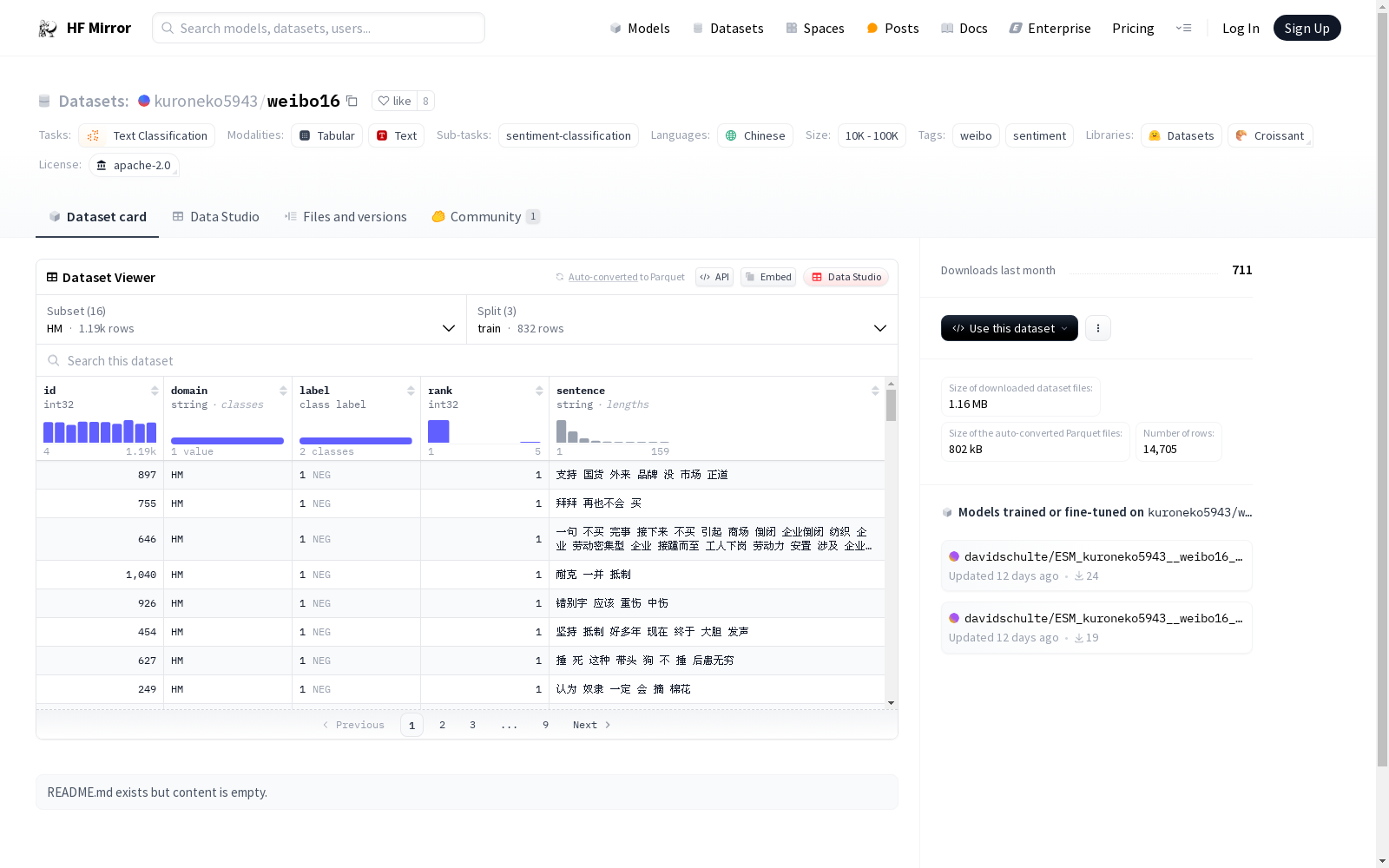The height and width of the screenshot is (868, 1389).
Task: Click the Sign Up button
Action: coord(1307,28)
